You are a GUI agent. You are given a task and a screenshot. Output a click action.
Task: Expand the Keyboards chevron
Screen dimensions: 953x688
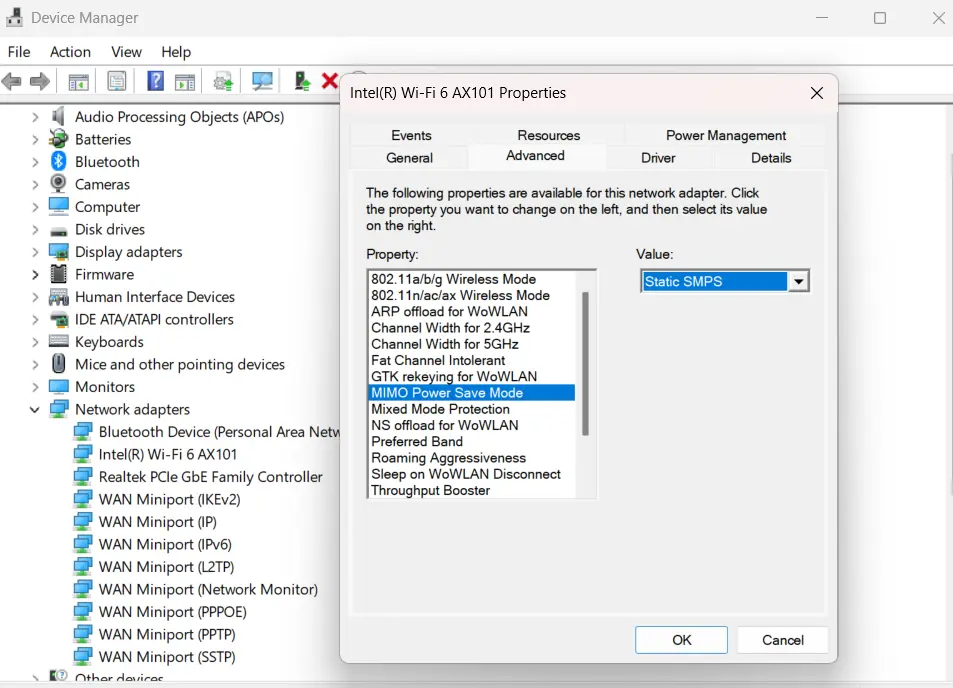(x=35, y=342)
